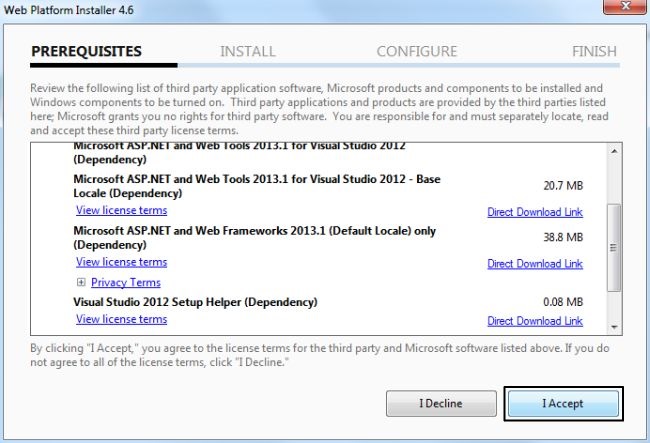View license terms for Visual Studio 2012 Setup Helper
Image resolution: width=650 pixels, height=443 pixels.
click(121, 319)
